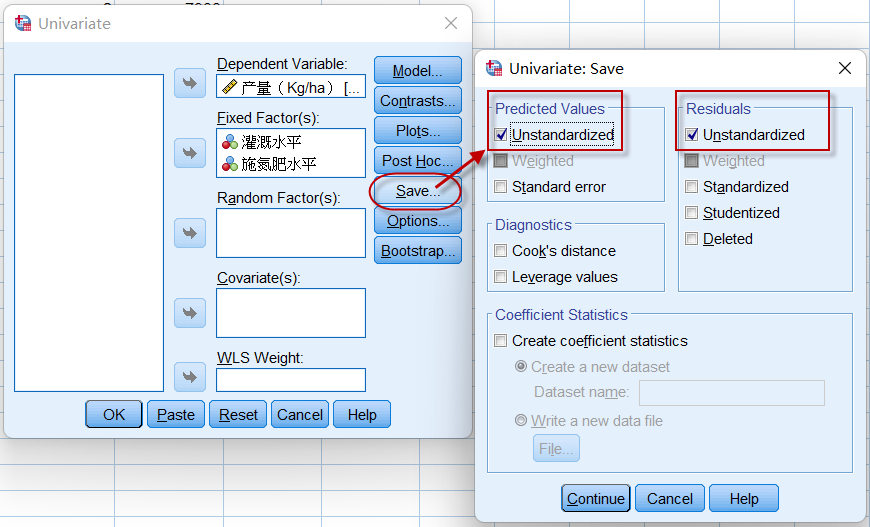Click arrow button beside Fixed Factor(s) list

coord(189,153)
